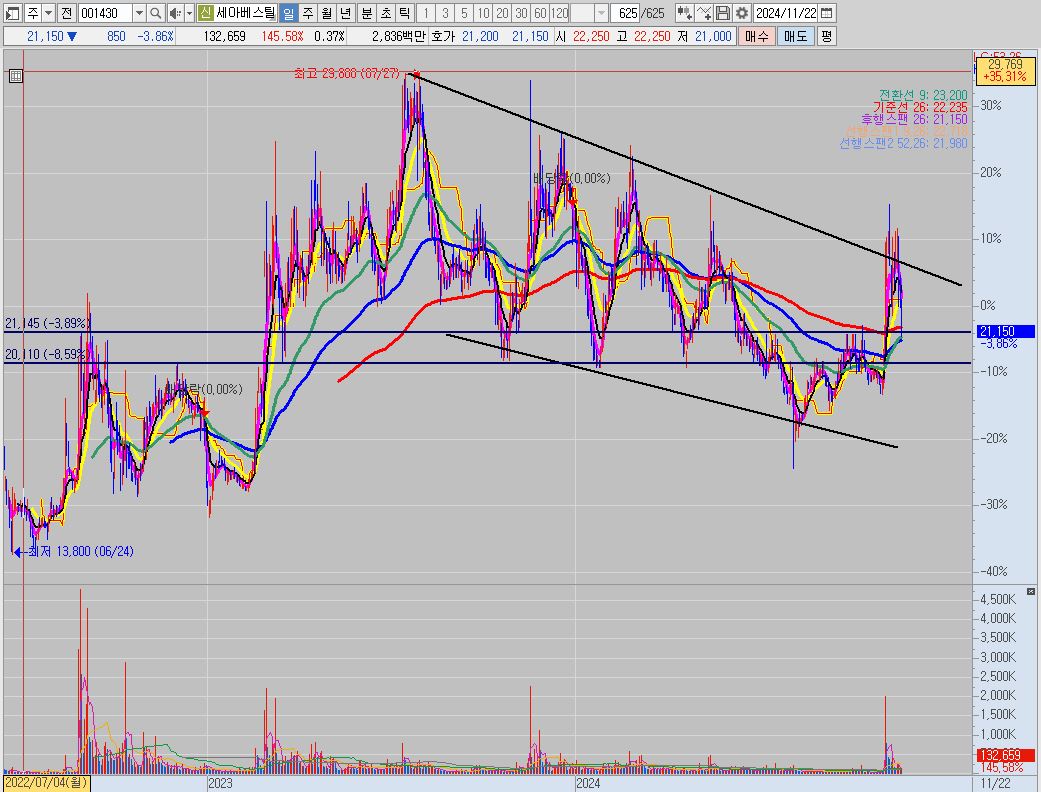Select the 일 daily chart period
This screenshot has width=1041, height=792.
pos(288,13)
